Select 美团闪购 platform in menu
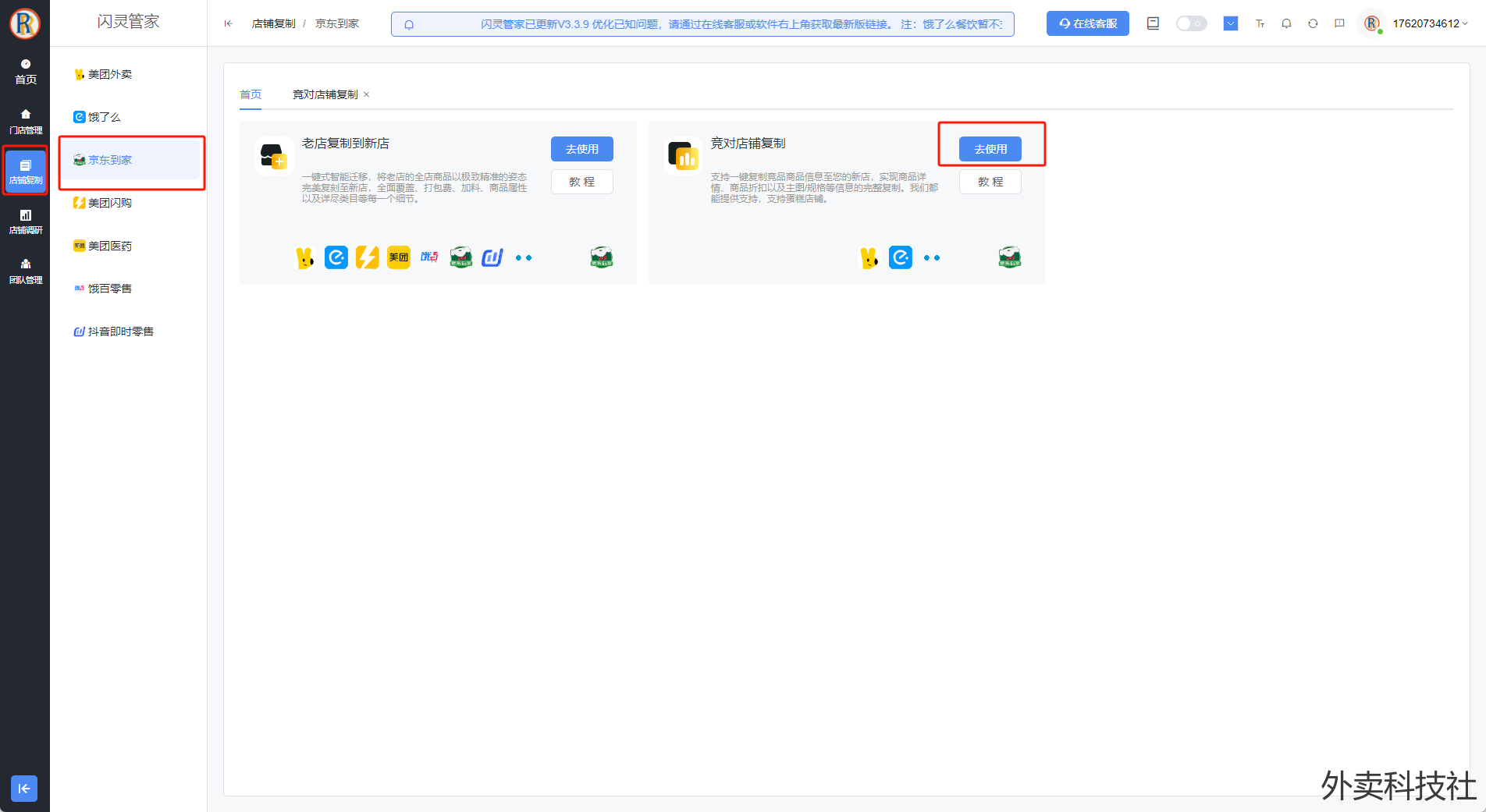The image size is (1486, 812). [128, 203]
